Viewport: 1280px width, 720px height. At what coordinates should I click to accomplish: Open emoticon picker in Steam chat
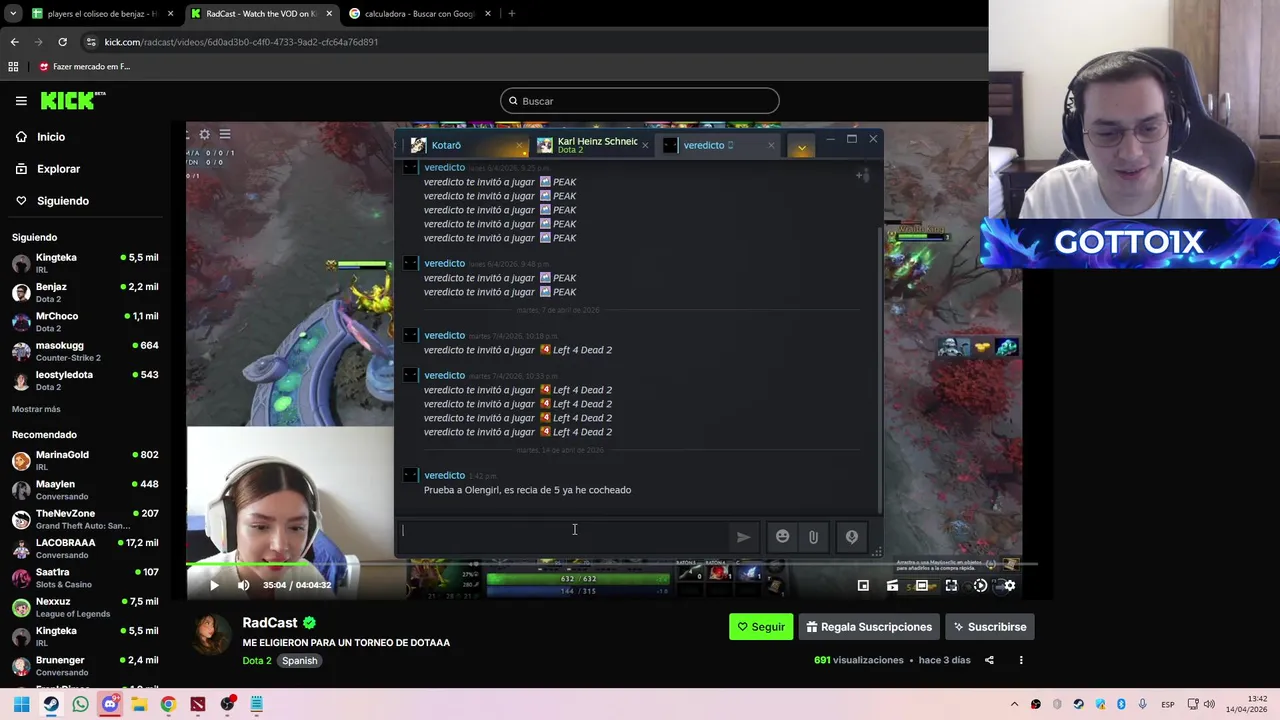coord(782,537)
